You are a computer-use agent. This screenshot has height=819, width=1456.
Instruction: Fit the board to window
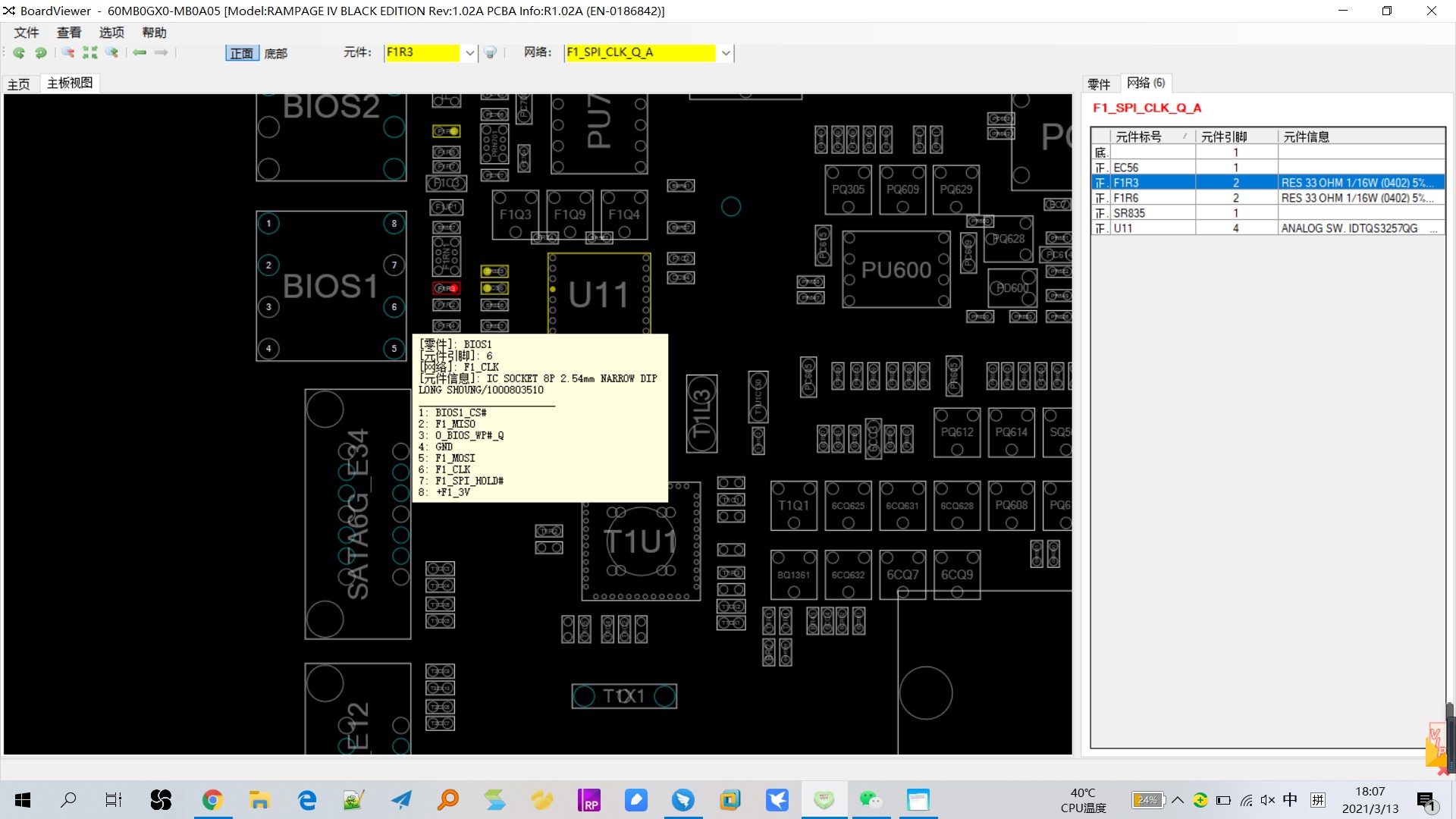coord(90,52)
